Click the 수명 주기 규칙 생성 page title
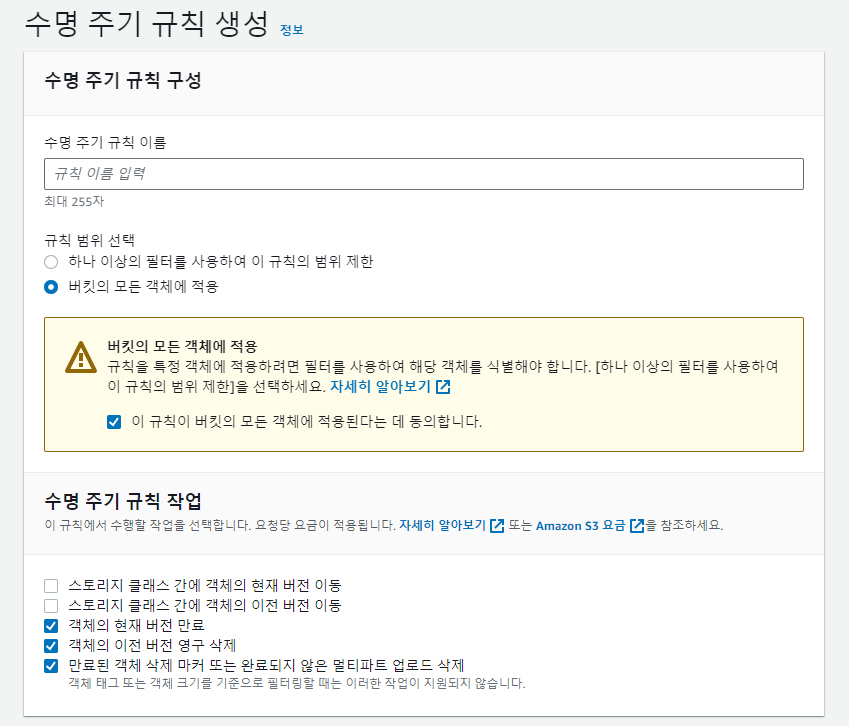 point(147,24)
